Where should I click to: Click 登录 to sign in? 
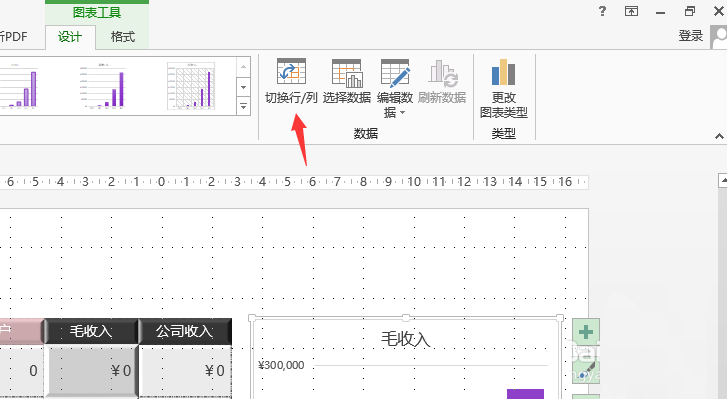click(690, 36)
